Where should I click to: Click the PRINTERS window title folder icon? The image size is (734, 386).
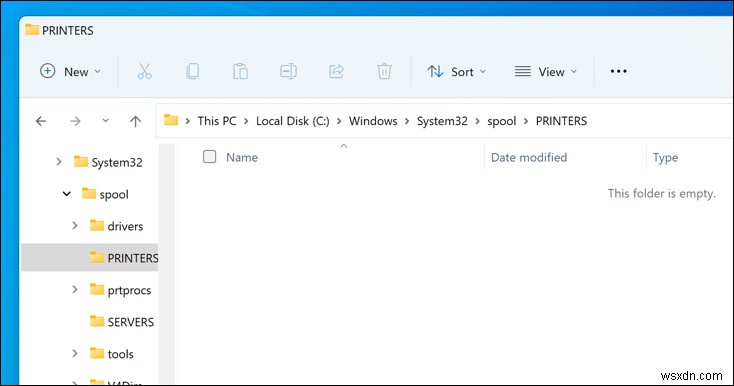(x=32, y=29)
